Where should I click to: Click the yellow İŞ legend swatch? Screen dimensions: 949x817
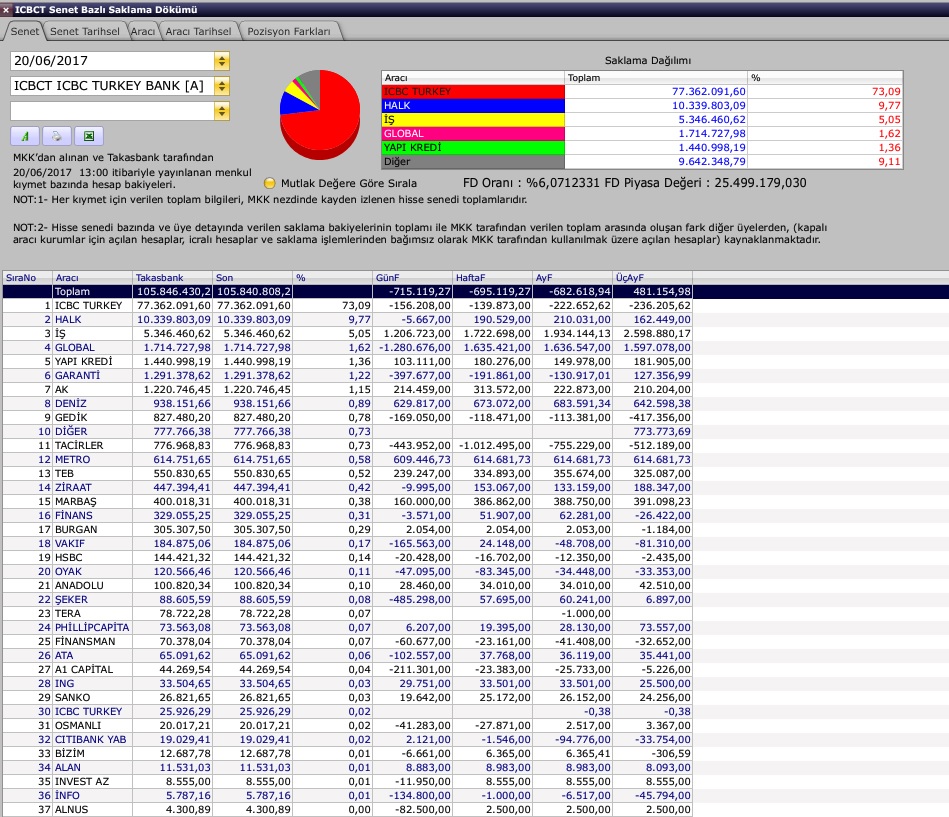tap(473, 119)
